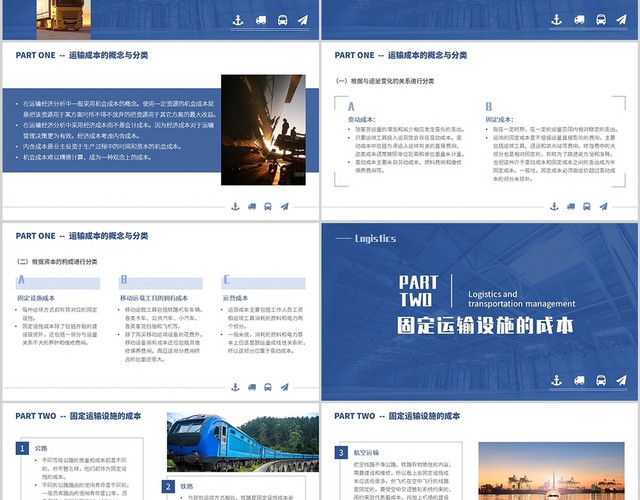
Task: Click the truck icon below the shipyard photo
Action: (252, 207)
